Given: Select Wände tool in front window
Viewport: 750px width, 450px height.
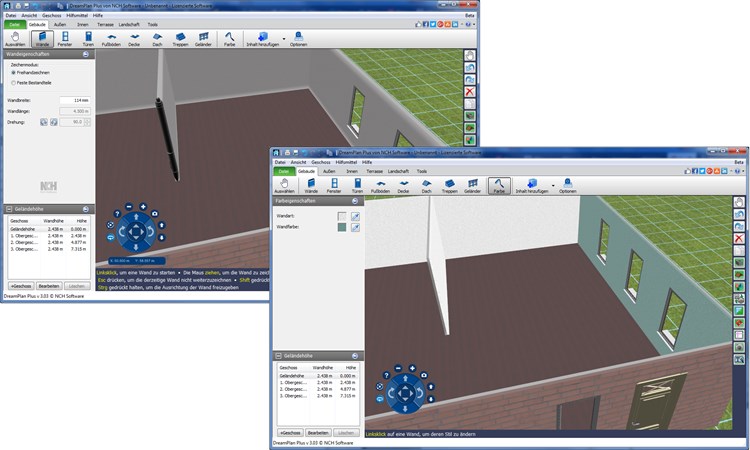Looking at the screenshot, I should pos(311,186).
